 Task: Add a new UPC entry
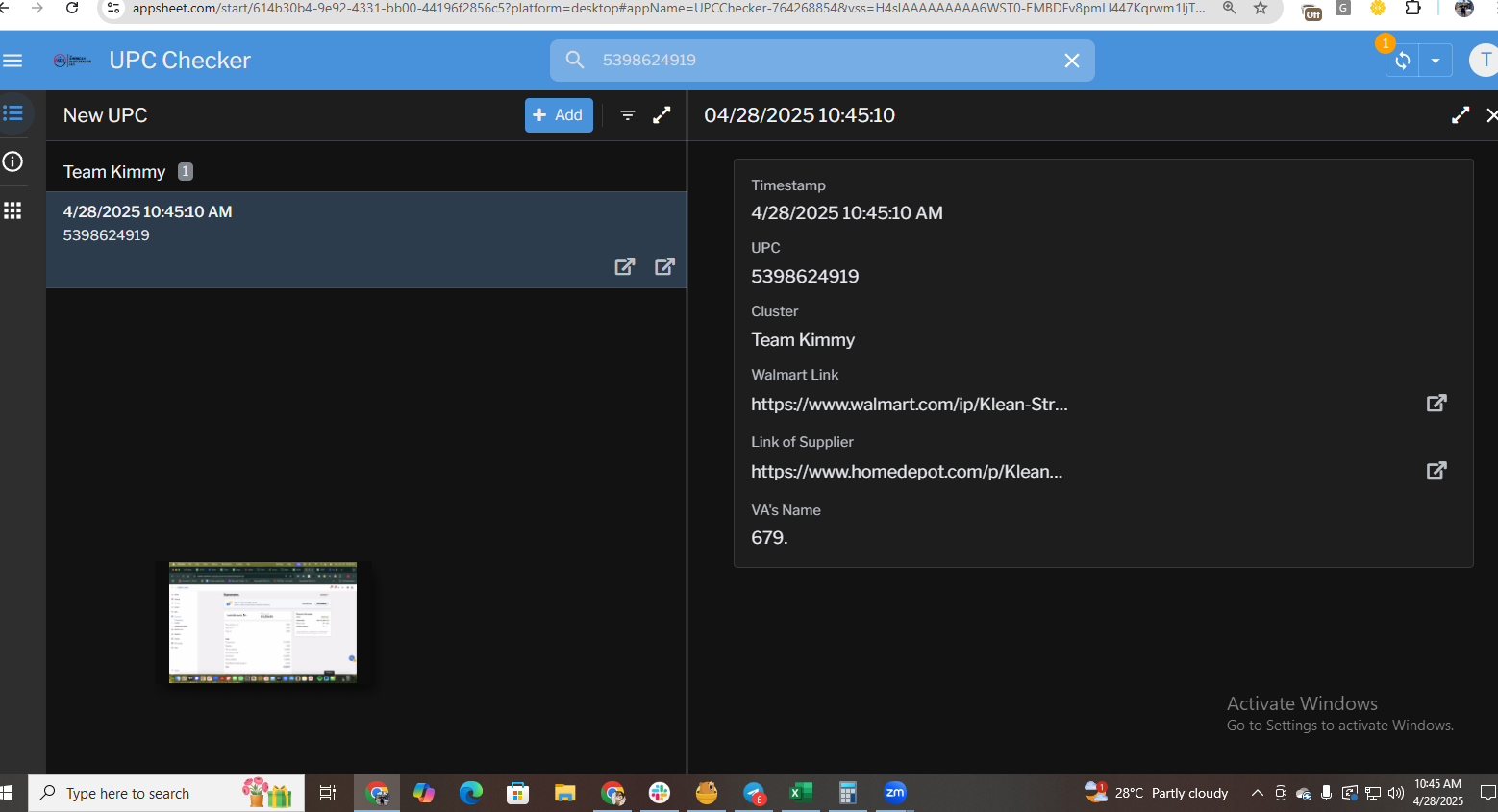point(559,115)
